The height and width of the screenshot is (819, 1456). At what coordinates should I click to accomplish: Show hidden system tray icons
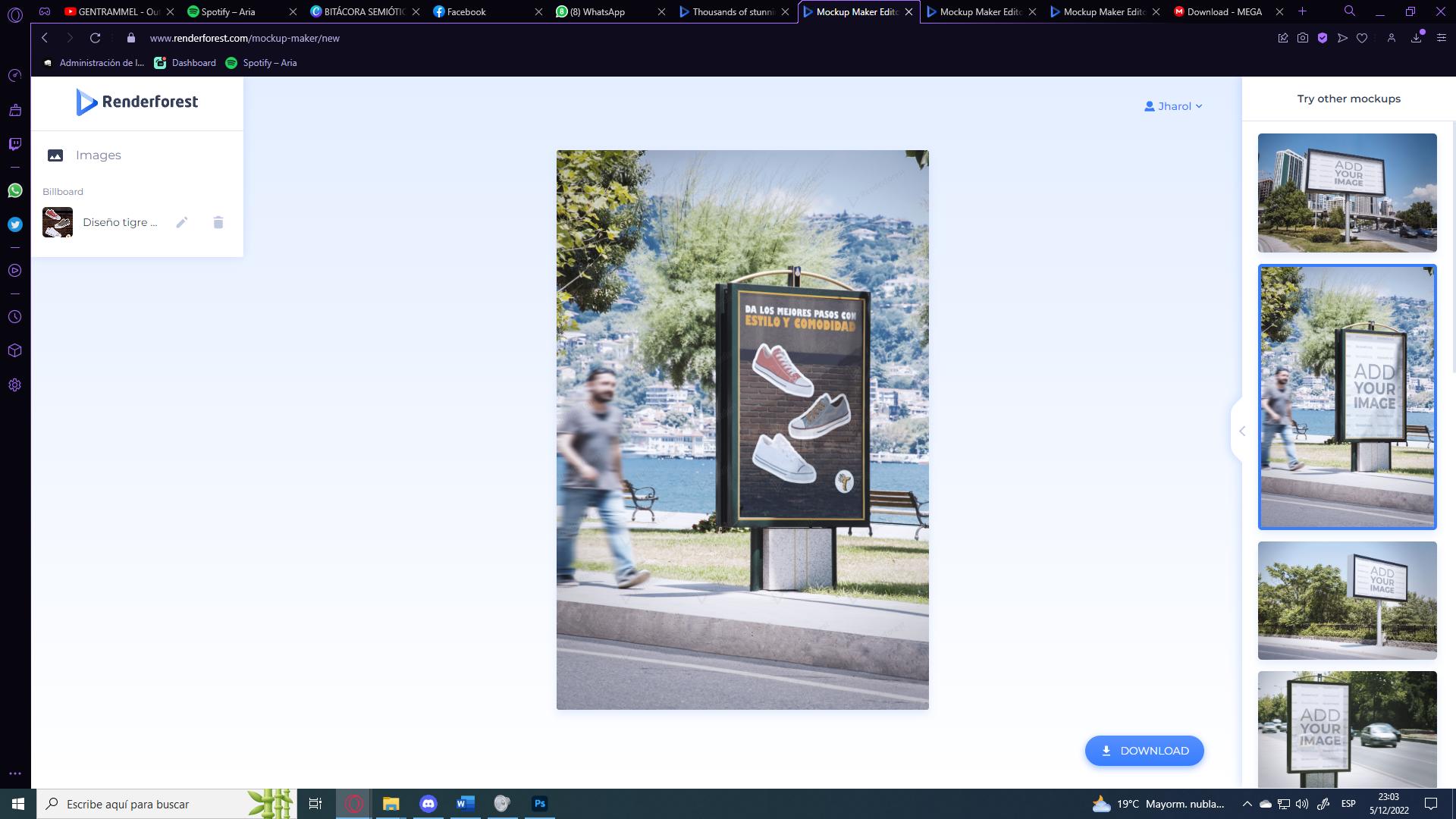1247,804
